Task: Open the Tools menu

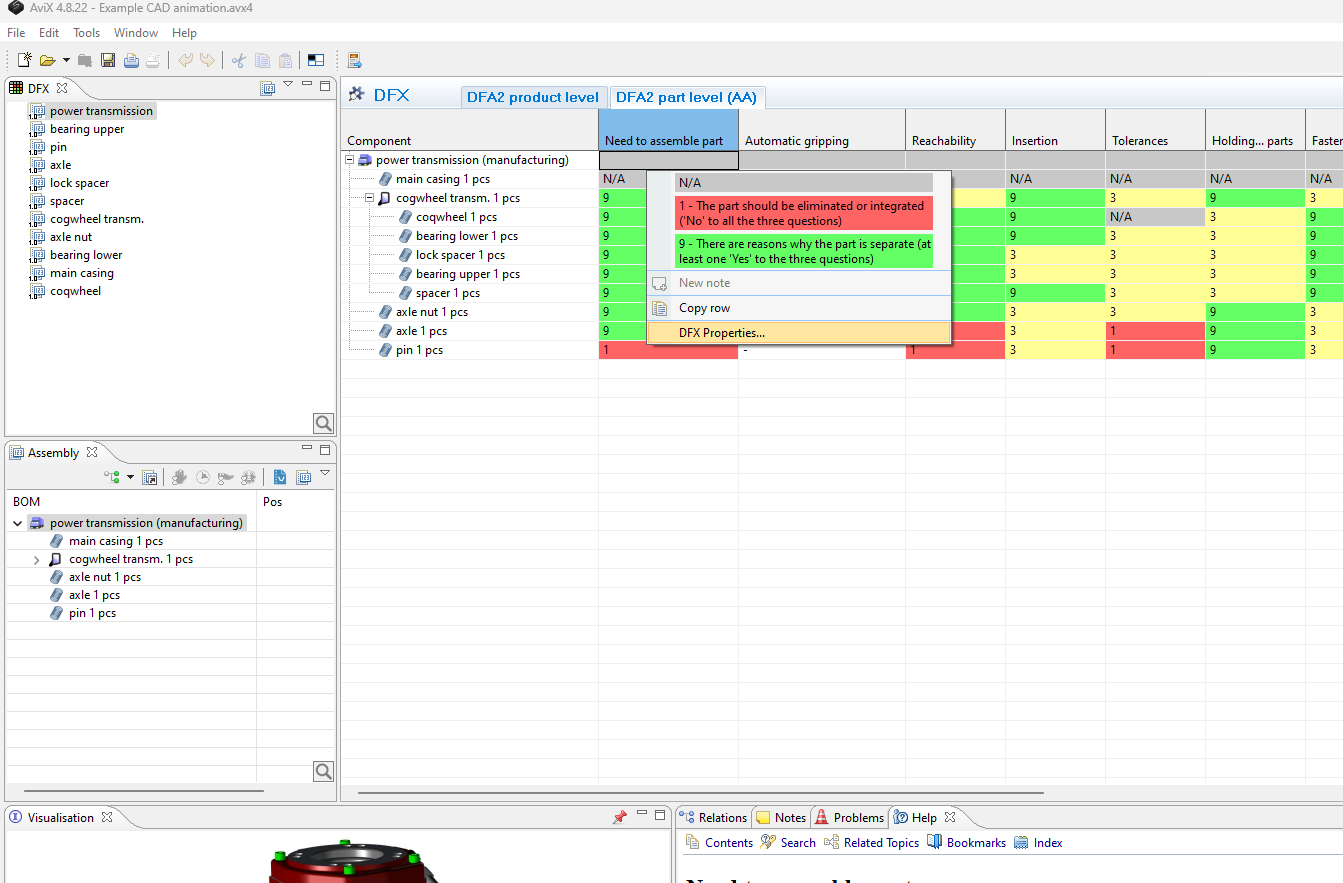Action: 86,33
